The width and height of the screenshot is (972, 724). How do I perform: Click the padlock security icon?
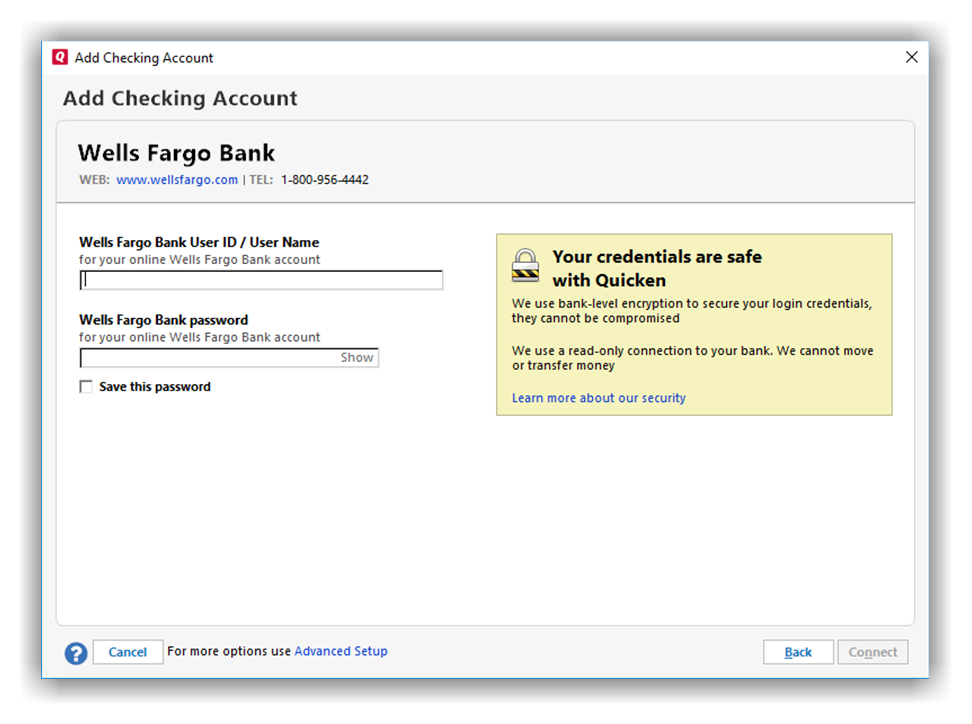(525, 266)
